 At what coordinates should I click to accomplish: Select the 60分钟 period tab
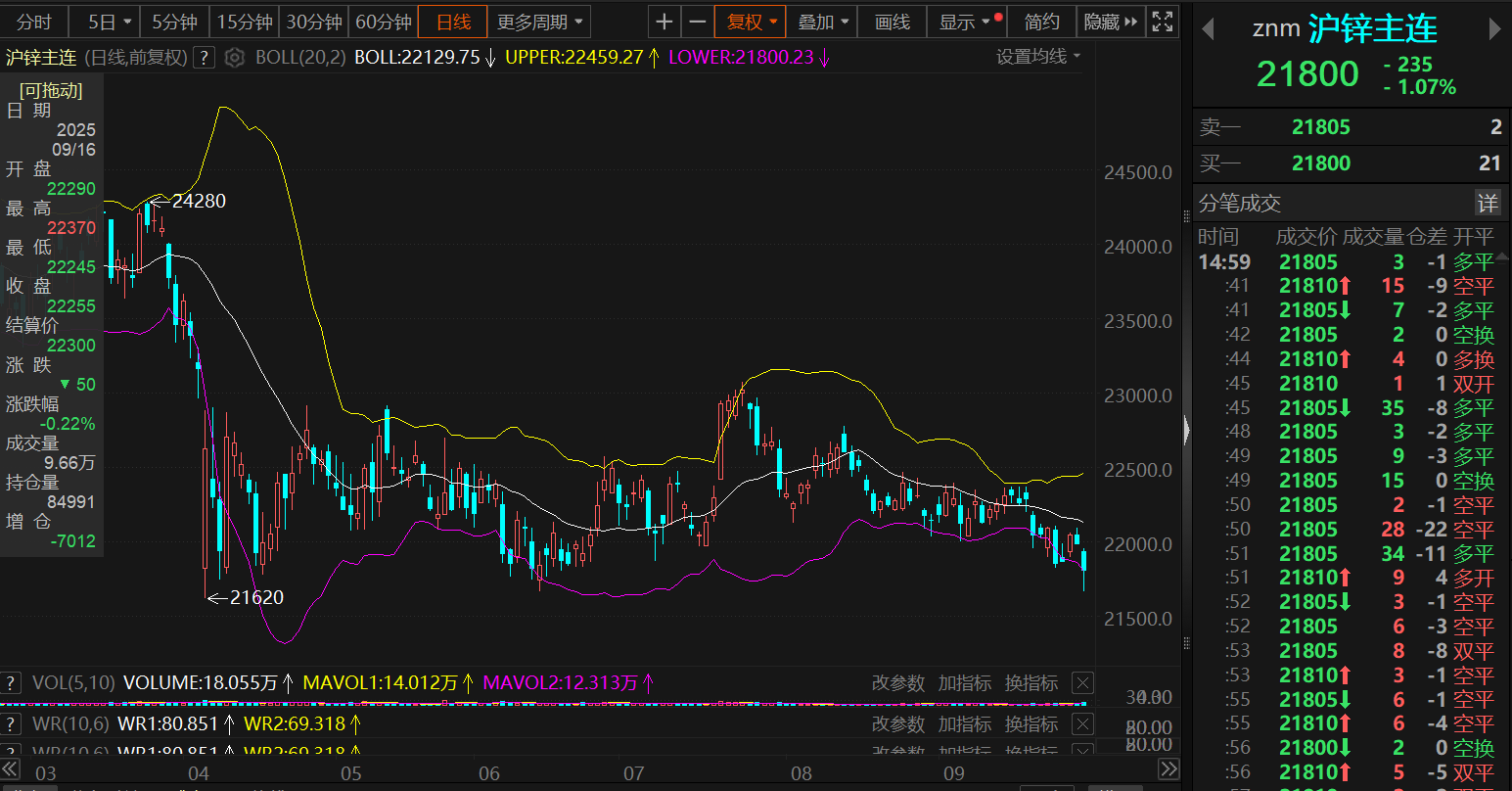pos(384,22)
